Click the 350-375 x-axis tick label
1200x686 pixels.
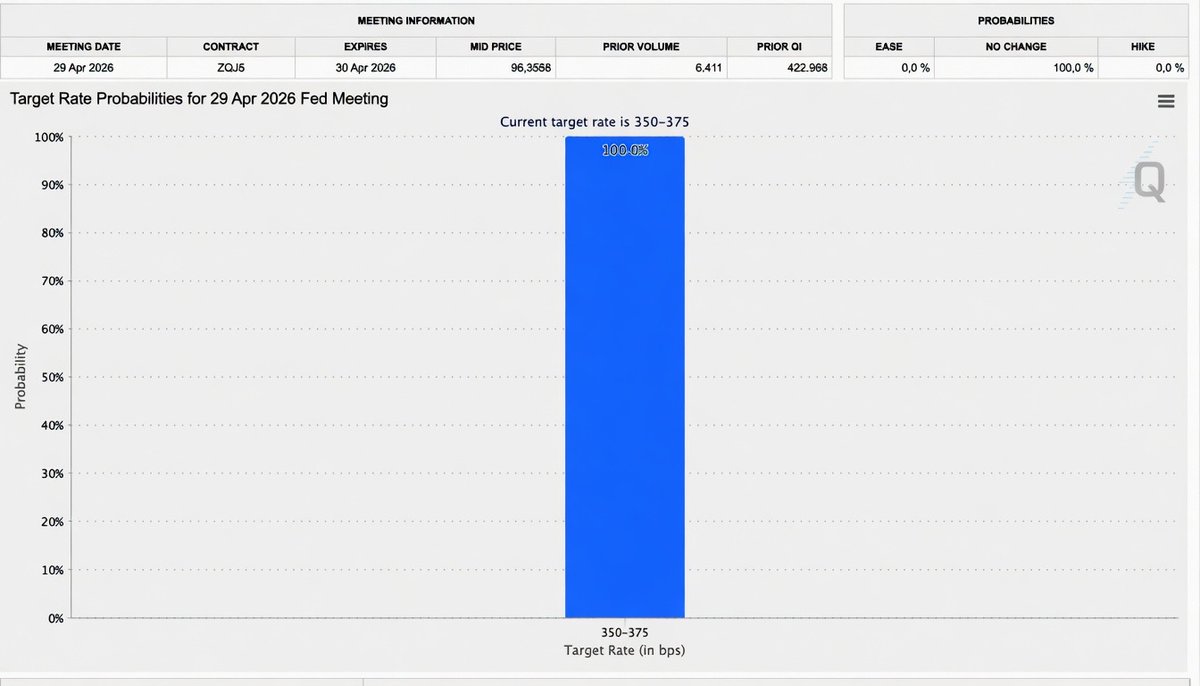click(626, 633)
